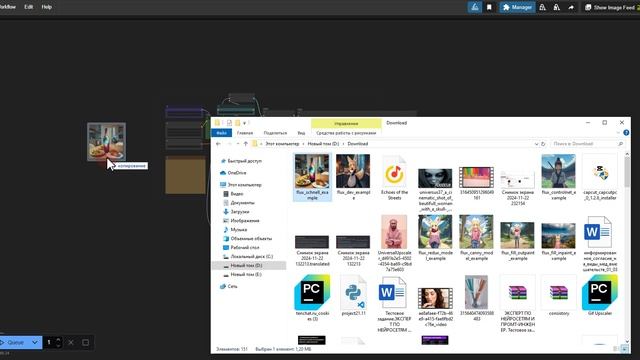Click the bookmark icon in ComfyUI toolbar
This screenshot has width=640, height=360.
pyautogui.click(x=489, y=7)
